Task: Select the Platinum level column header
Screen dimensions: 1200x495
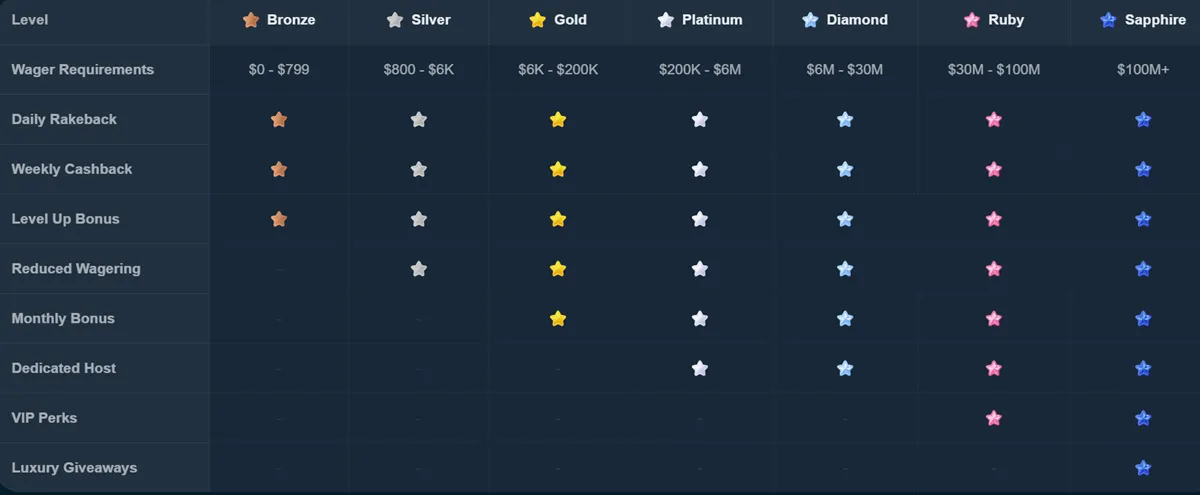Action: [x=700, y=20]
